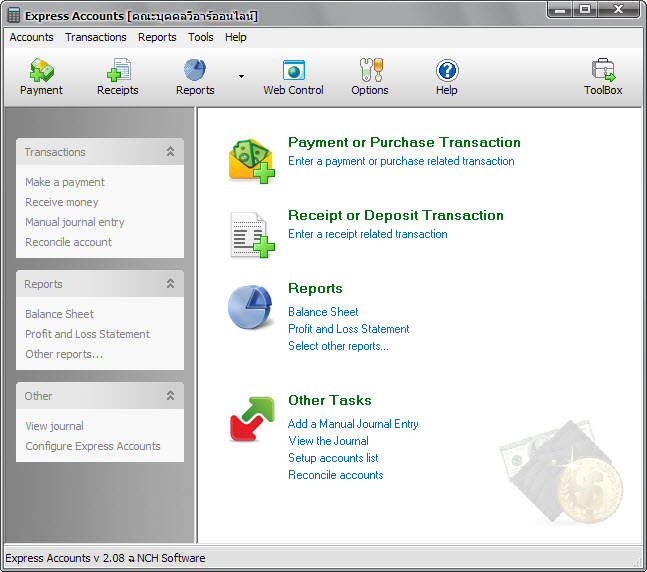Click the Payment or Purchase Transaction heading

pos(404,142)
